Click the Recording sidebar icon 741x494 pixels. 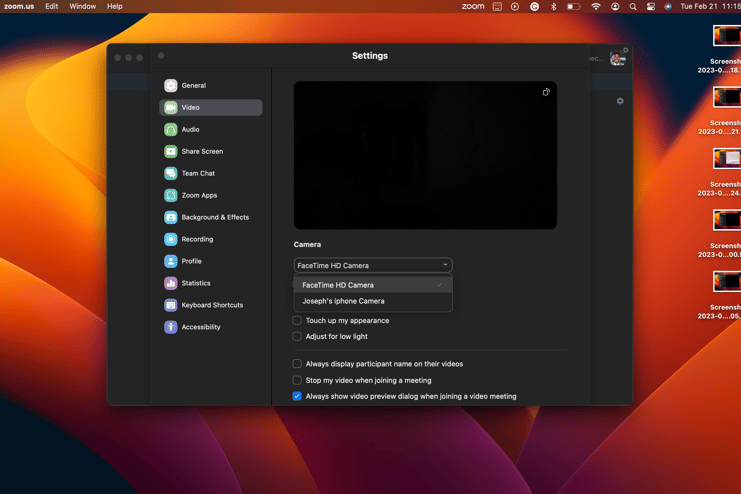coord(171,239)
